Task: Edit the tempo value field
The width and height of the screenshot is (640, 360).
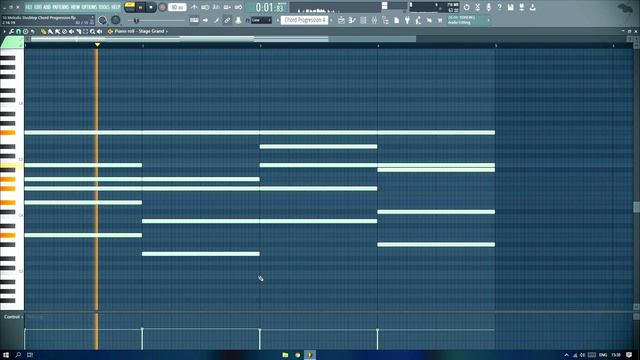Action: coord(177,7)
